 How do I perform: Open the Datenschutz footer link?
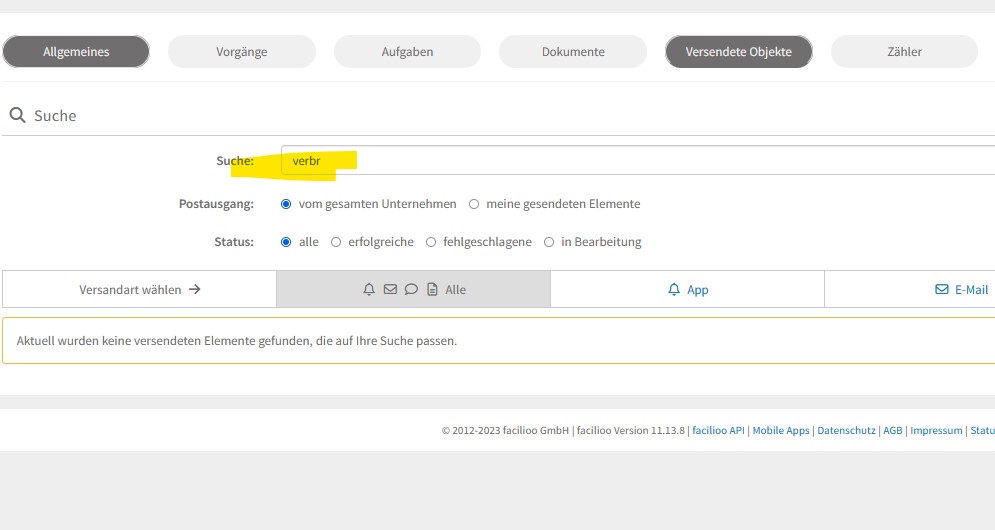(846, 431)
